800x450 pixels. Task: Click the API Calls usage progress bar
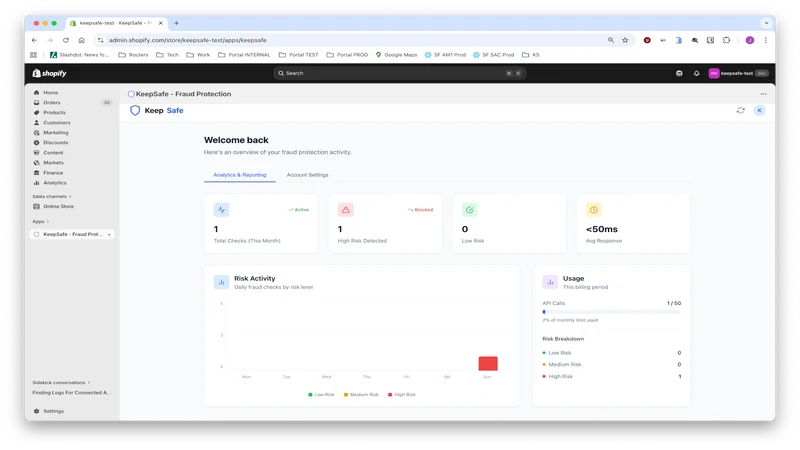[x=611, y=312]
